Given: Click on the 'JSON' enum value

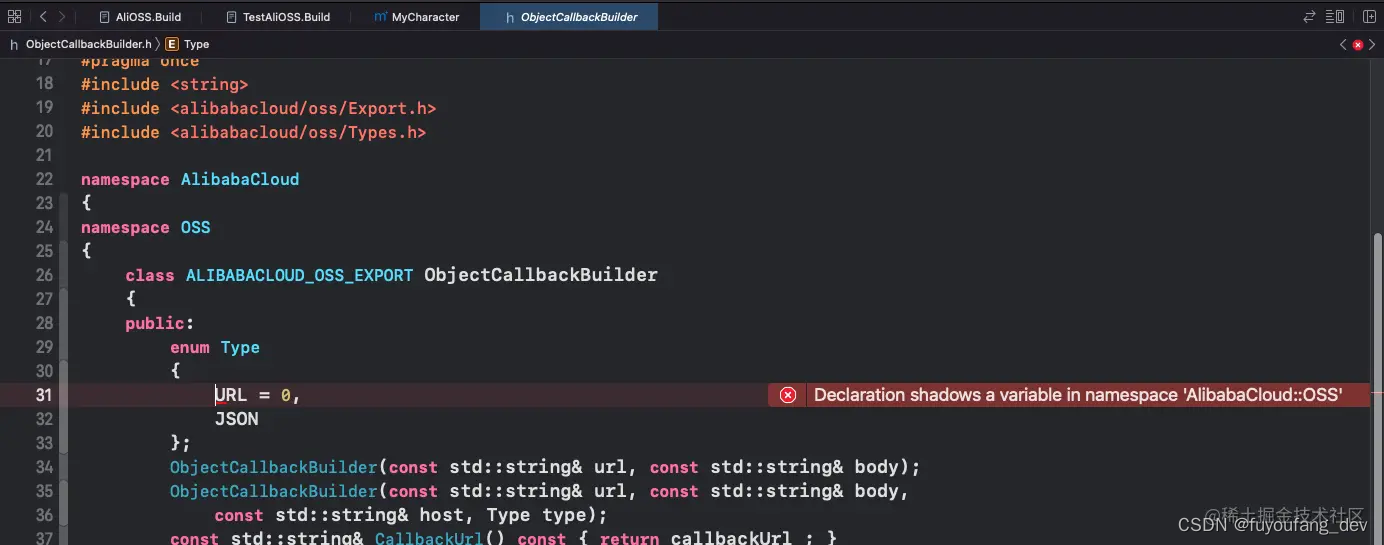Looking at the screenshot, I should [237, 419].
